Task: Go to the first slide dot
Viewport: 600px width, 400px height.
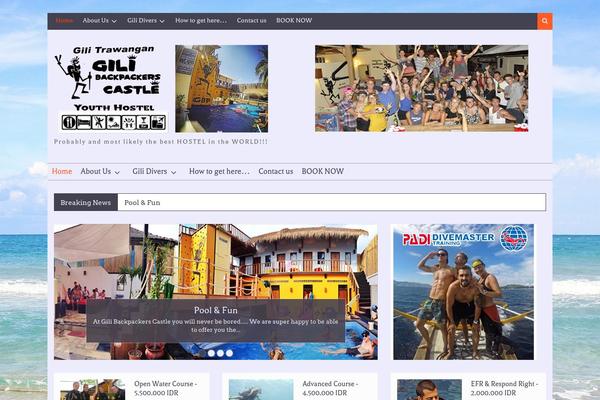Action: click(211, 353)
